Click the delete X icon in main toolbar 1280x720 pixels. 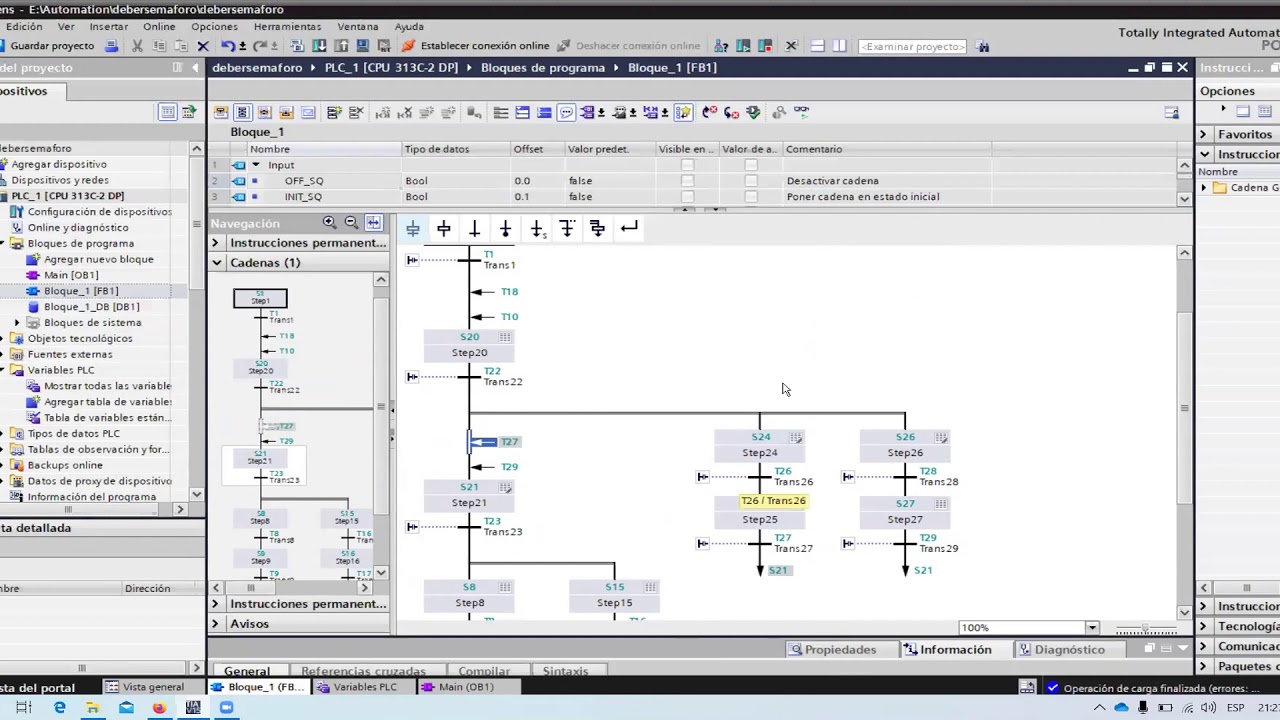tap(203, 46)
